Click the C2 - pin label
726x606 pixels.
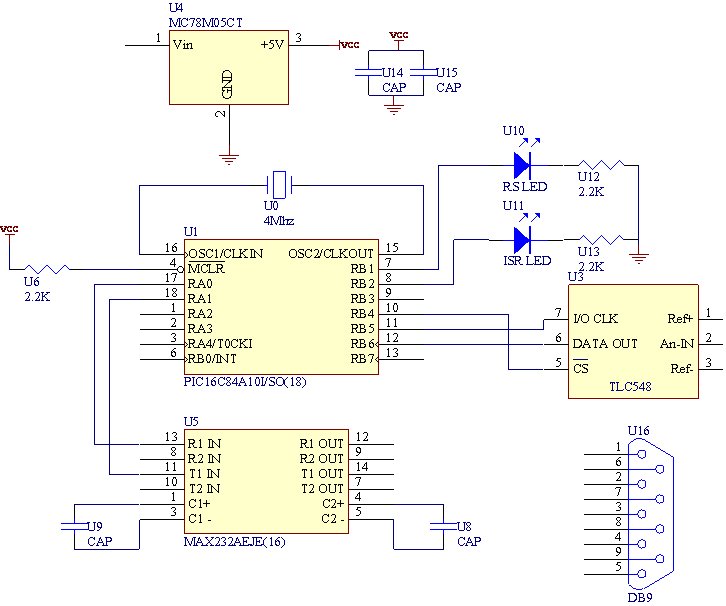tap(333, 519)
